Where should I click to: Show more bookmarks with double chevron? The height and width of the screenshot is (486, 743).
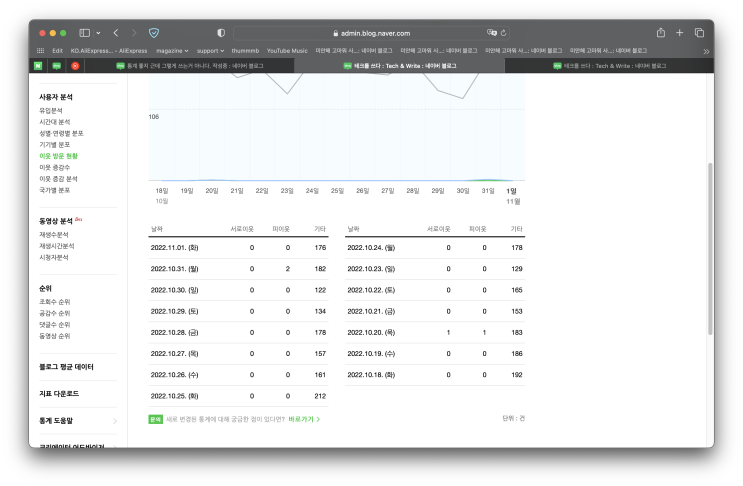[x=706, y=51]
